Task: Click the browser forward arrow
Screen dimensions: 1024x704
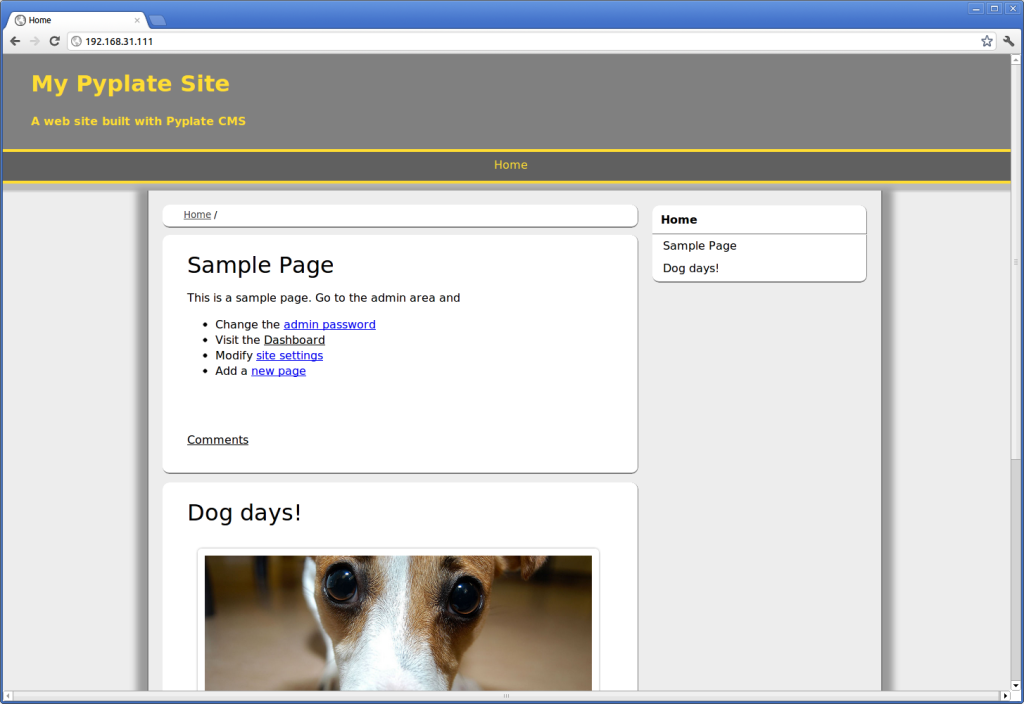Action: point(35,41)
